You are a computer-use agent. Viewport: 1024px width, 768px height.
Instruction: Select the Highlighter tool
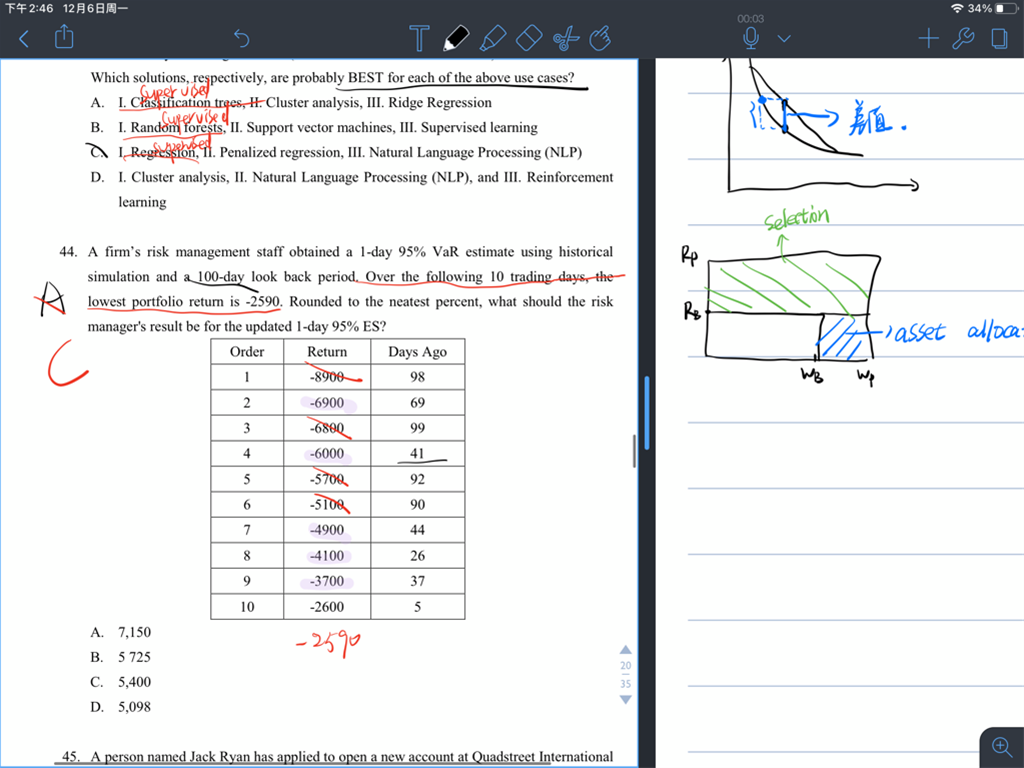(x=493, y=38)
